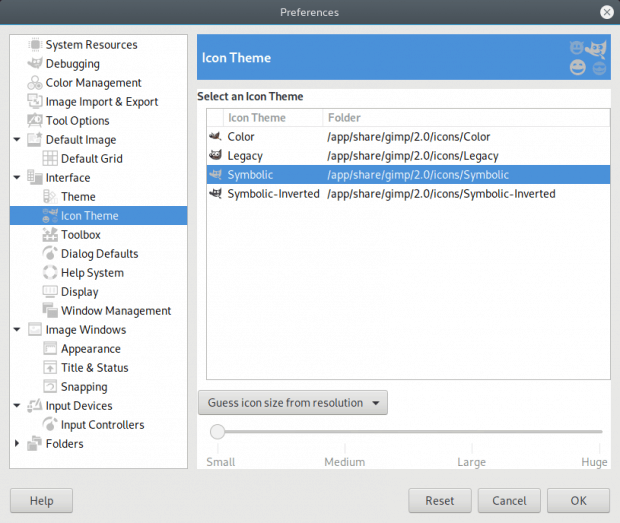Screen dimensions: 620x523
Task: Click the System Resources chip icon
Action: (35, 45)
